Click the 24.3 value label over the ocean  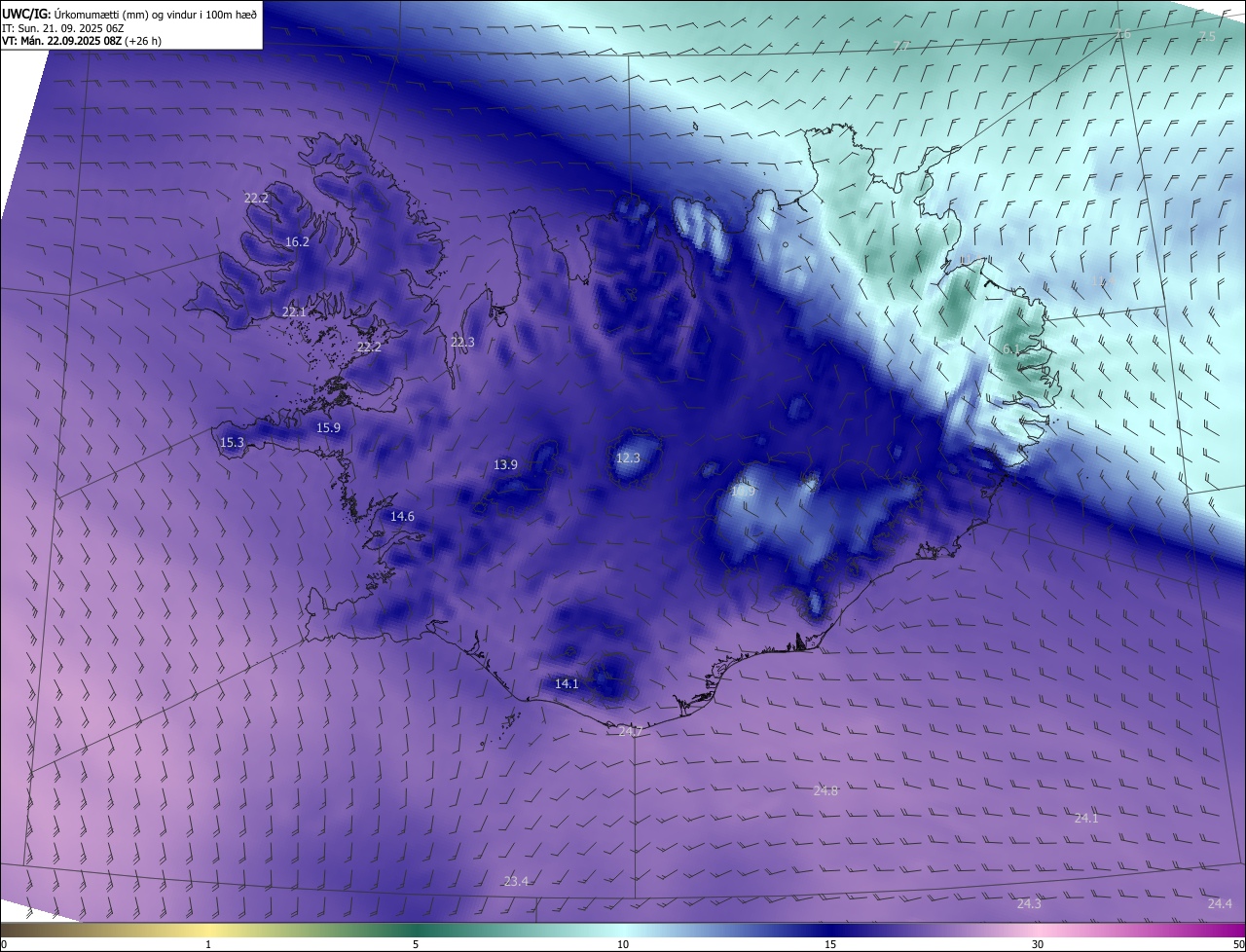[1029, 903]
